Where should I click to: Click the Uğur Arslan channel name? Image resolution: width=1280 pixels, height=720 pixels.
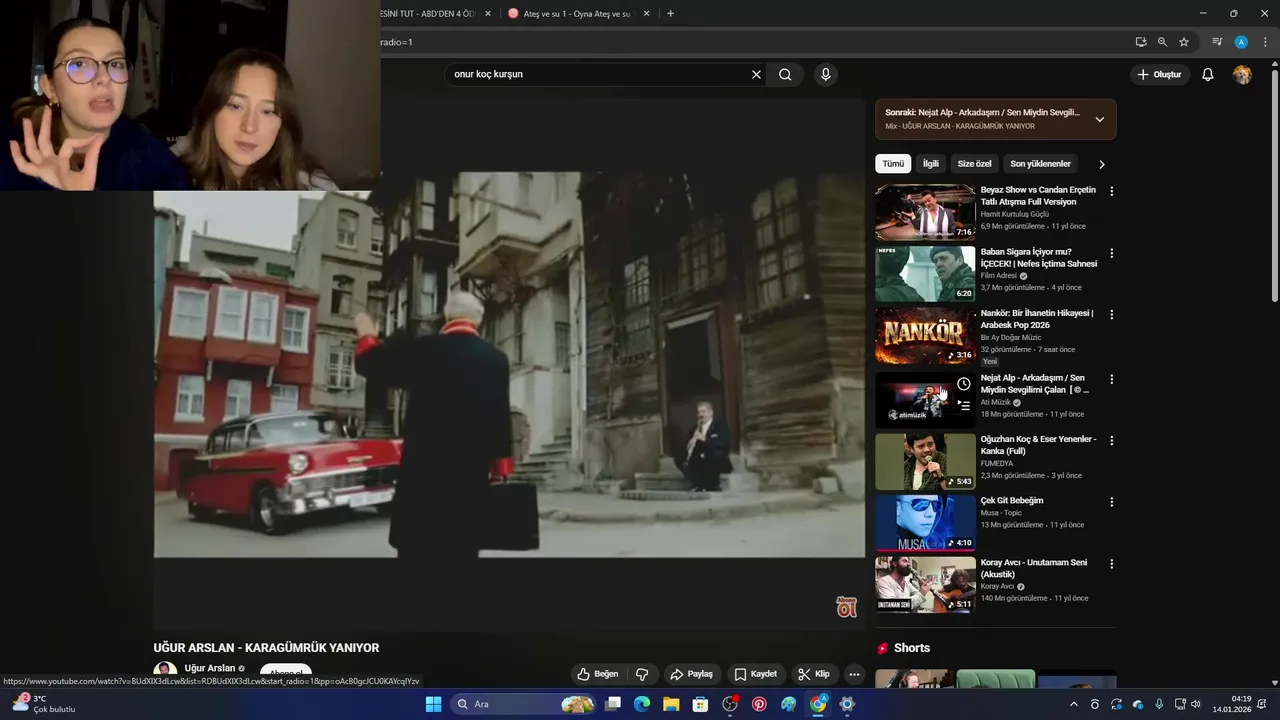click(210, 668)
